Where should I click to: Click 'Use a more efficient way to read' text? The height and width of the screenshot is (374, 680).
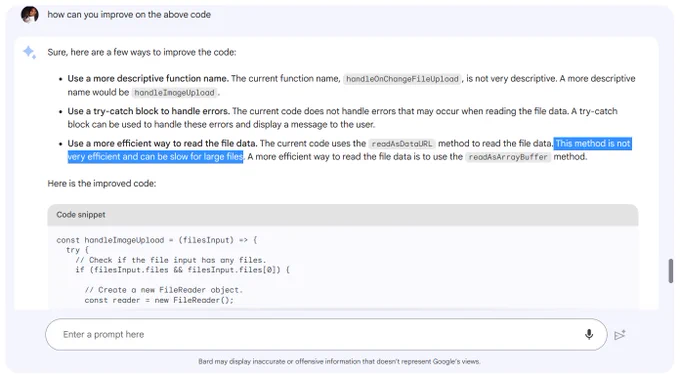click(x=162, y=144)
